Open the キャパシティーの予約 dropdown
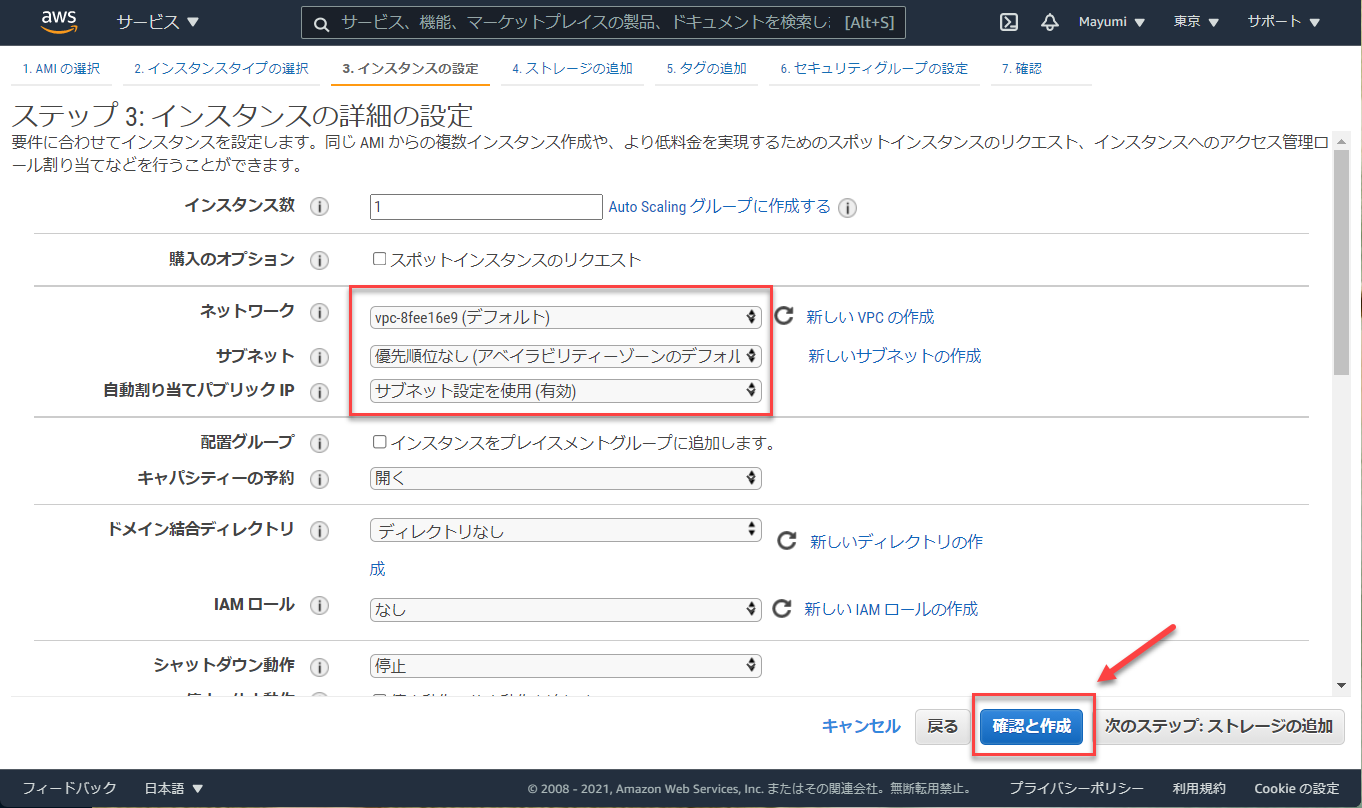This screenshot has width=1362, height=808. (x=566, y=478)
